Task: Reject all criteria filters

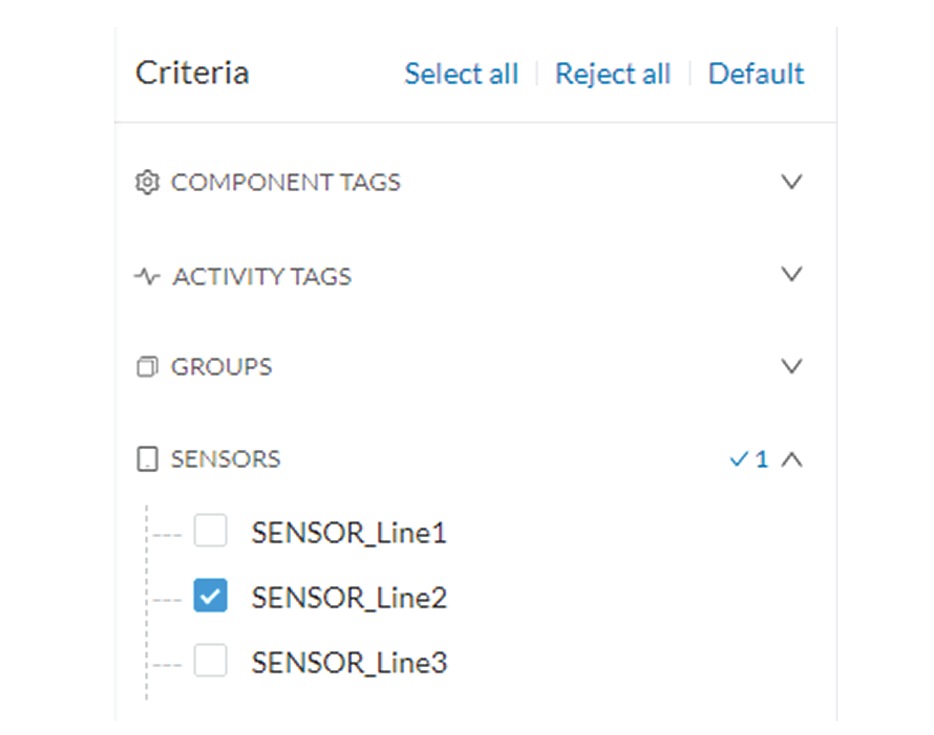Action: tap(613, 73)
